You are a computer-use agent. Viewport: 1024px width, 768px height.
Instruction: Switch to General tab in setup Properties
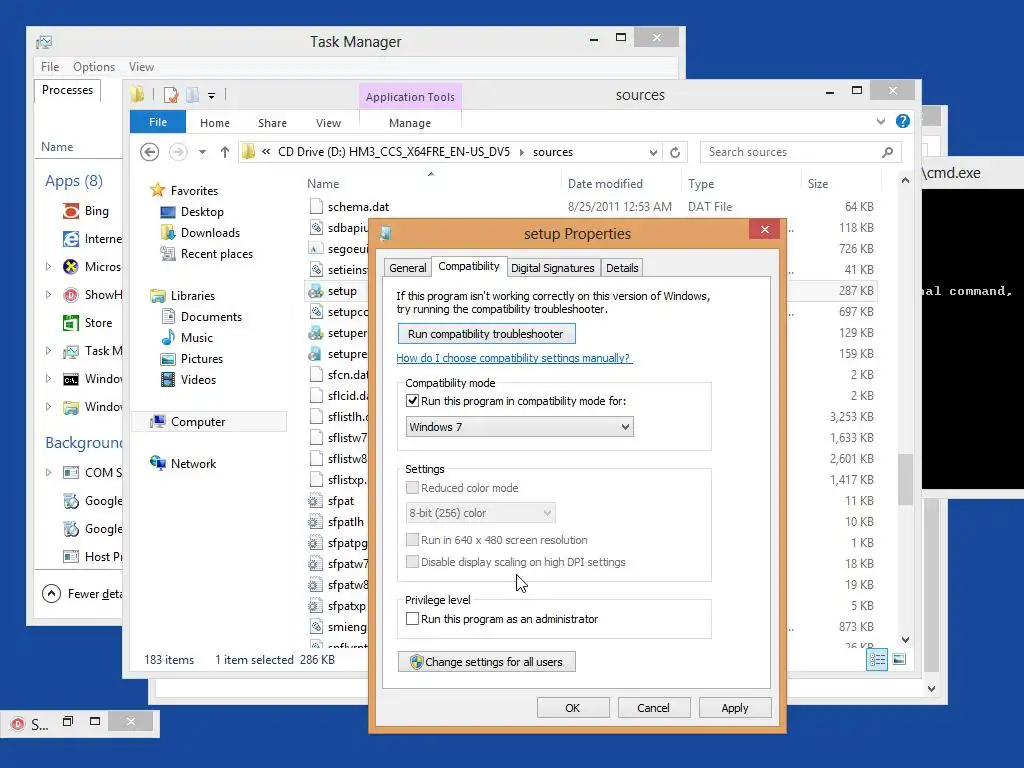[408, 268]
